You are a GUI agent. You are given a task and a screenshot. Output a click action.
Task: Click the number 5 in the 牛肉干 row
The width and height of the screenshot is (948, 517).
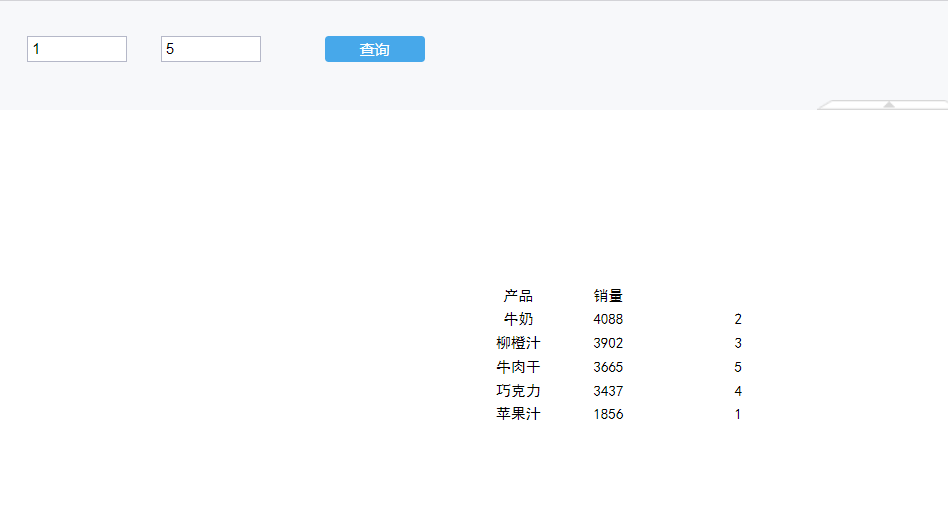pyautogui.click(x=738, y=367)
